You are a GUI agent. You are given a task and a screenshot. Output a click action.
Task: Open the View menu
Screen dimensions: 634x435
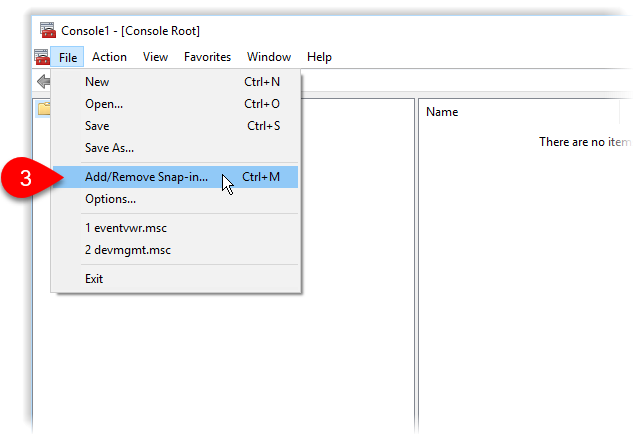coord(155,57)
